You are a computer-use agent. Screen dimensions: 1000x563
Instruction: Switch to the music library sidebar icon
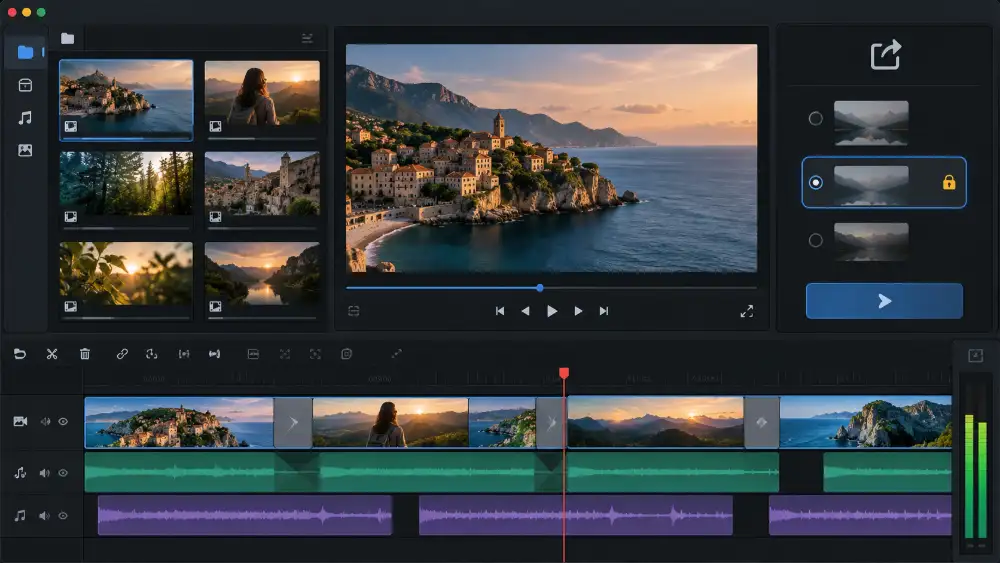25,118
